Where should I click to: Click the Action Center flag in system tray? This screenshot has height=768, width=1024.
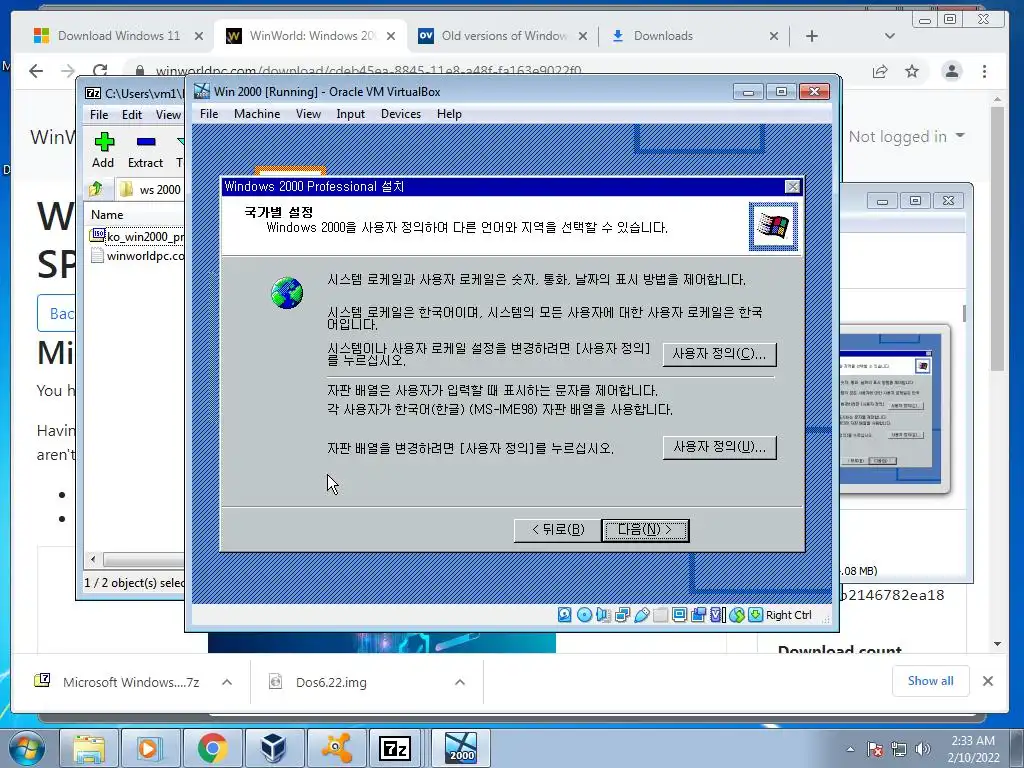click(874, 749)
